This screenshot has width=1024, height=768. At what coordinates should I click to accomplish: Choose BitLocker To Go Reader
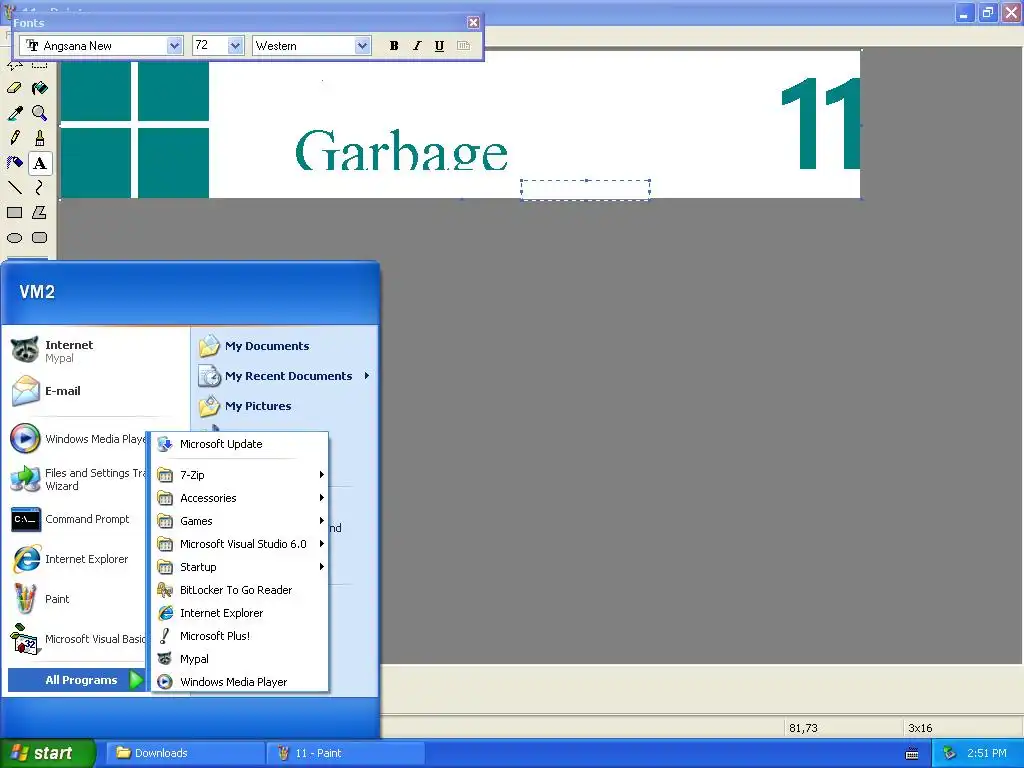click(x=240, y=590)
